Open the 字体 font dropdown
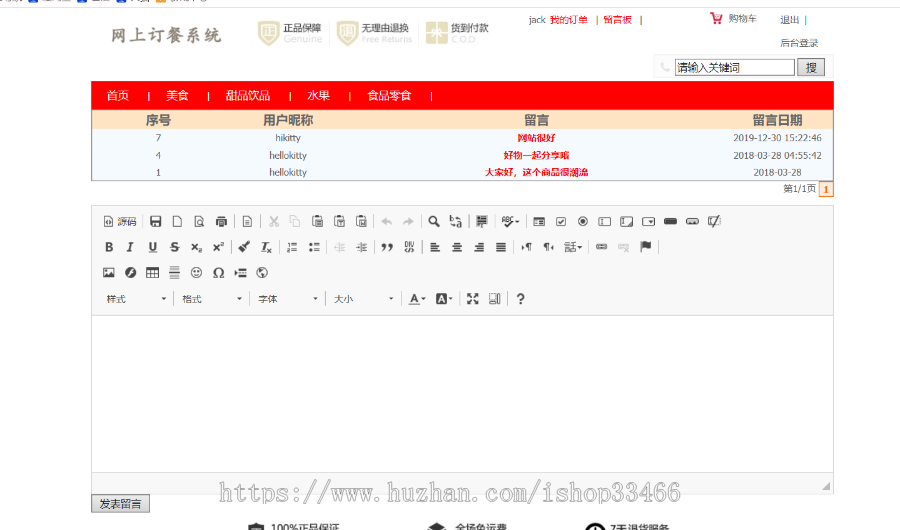The width and height of the screenshot is (900, 530). coord(288,298)
